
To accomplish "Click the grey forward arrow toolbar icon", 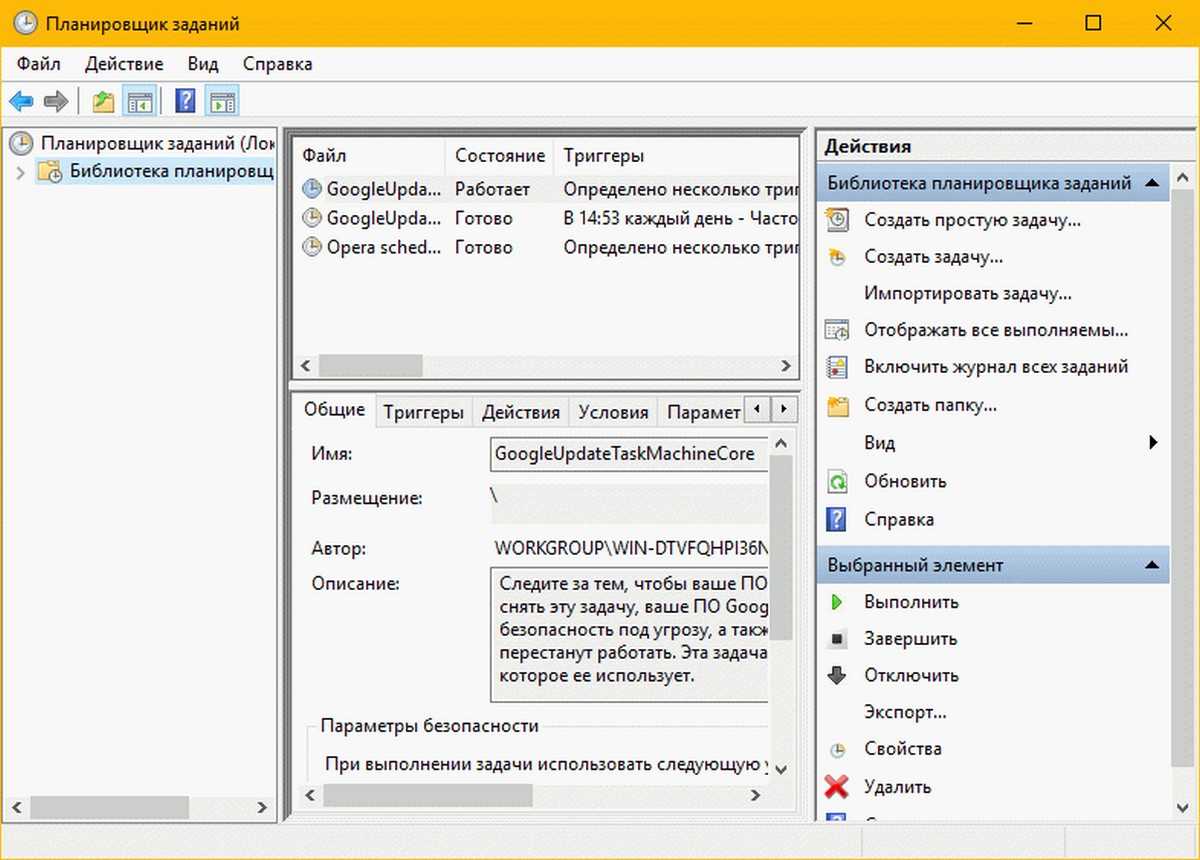I will (56, 101).
